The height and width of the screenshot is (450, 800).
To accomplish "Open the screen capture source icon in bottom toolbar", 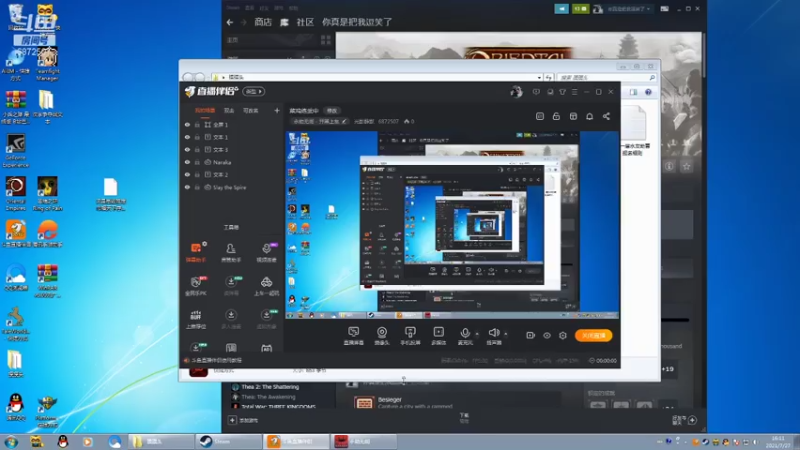I will point(353,332).
